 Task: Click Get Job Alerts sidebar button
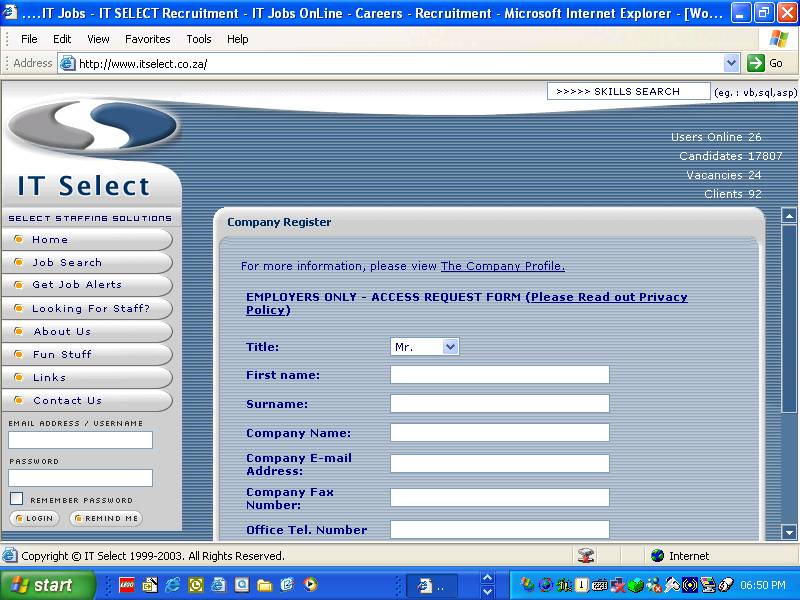[x=87, y=285]
